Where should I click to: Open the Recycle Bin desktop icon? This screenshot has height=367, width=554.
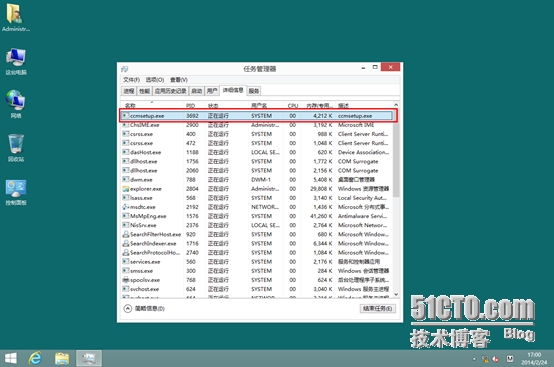pyautogui.click(x=16, y=148)
